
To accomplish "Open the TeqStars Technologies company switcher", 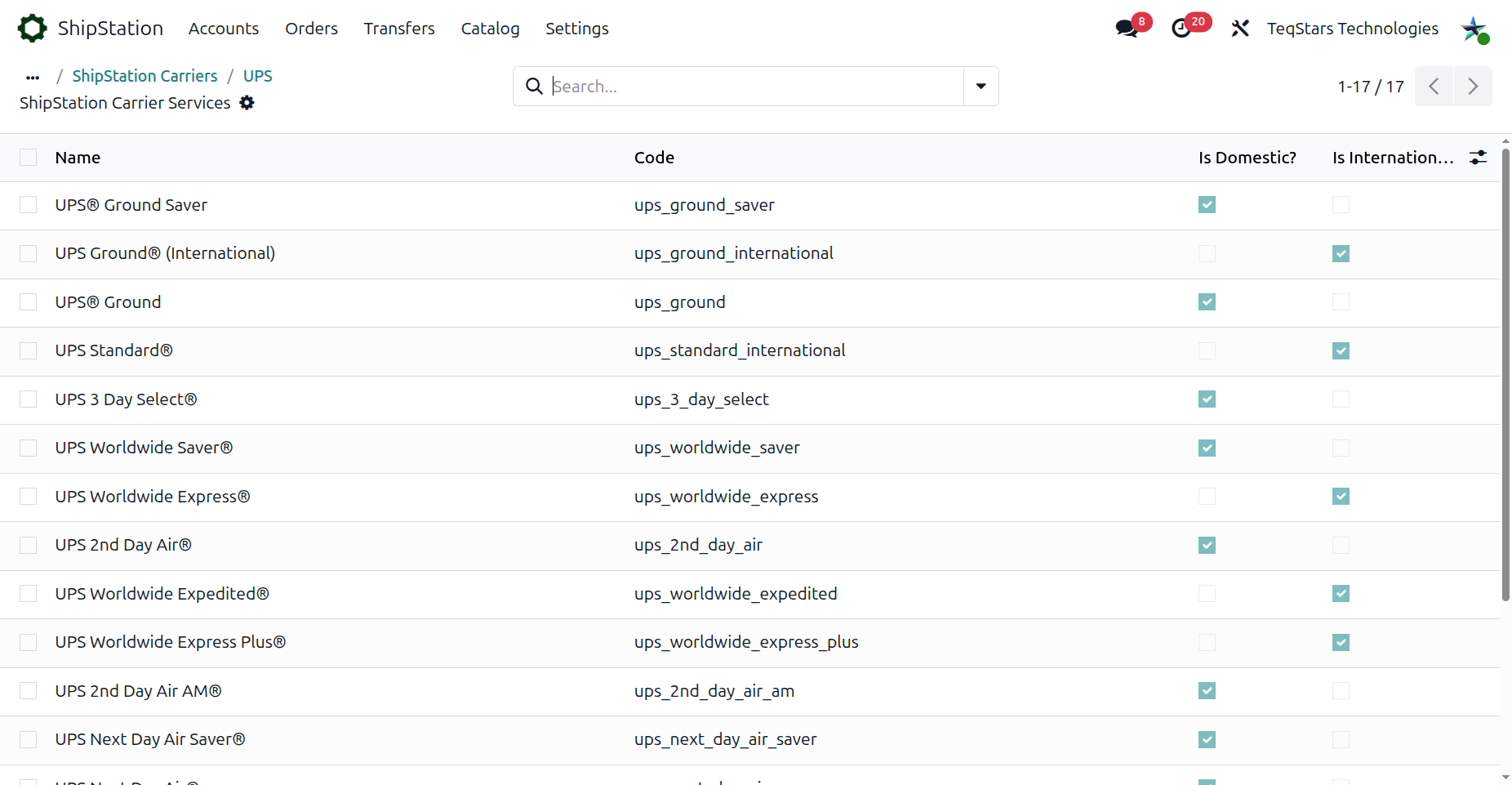I will pos(1353,29).
